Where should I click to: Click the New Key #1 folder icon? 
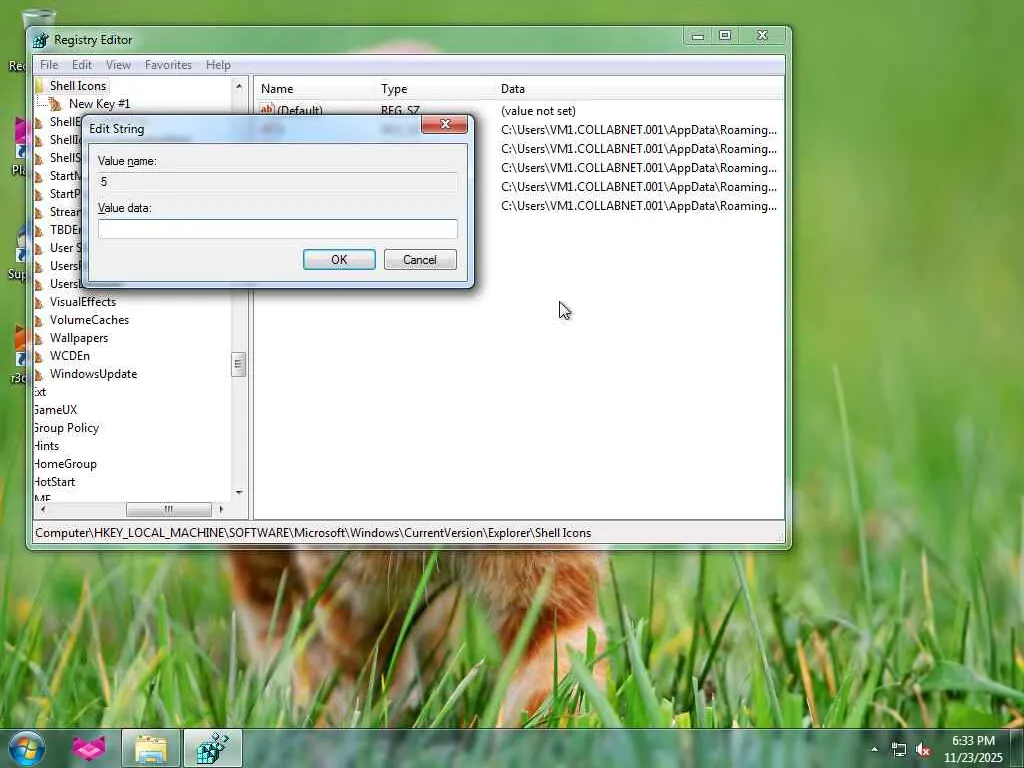pos(56,104)
